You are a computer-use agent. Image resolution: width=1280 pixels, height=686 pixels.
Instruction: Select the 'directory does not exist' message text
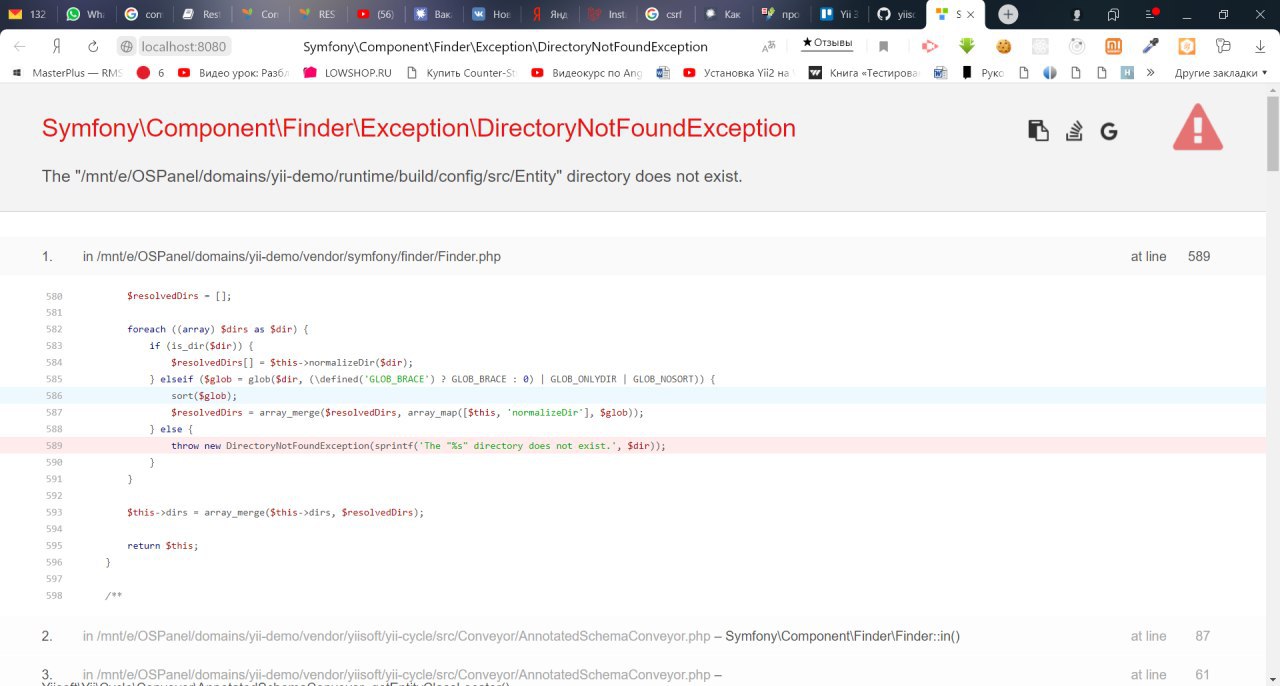(x=392, y=176)
